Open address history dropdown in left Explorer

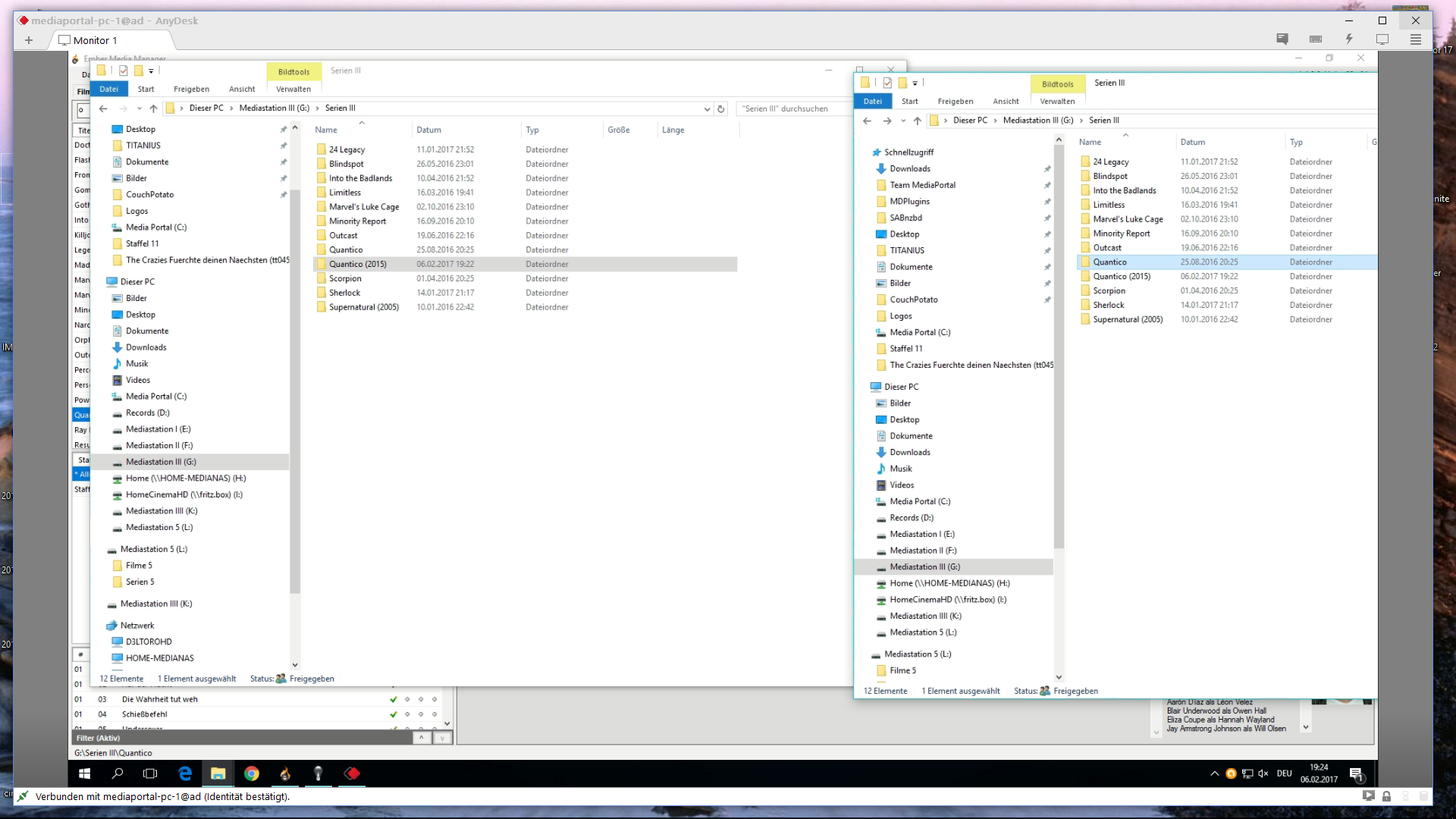click(707, 108)
